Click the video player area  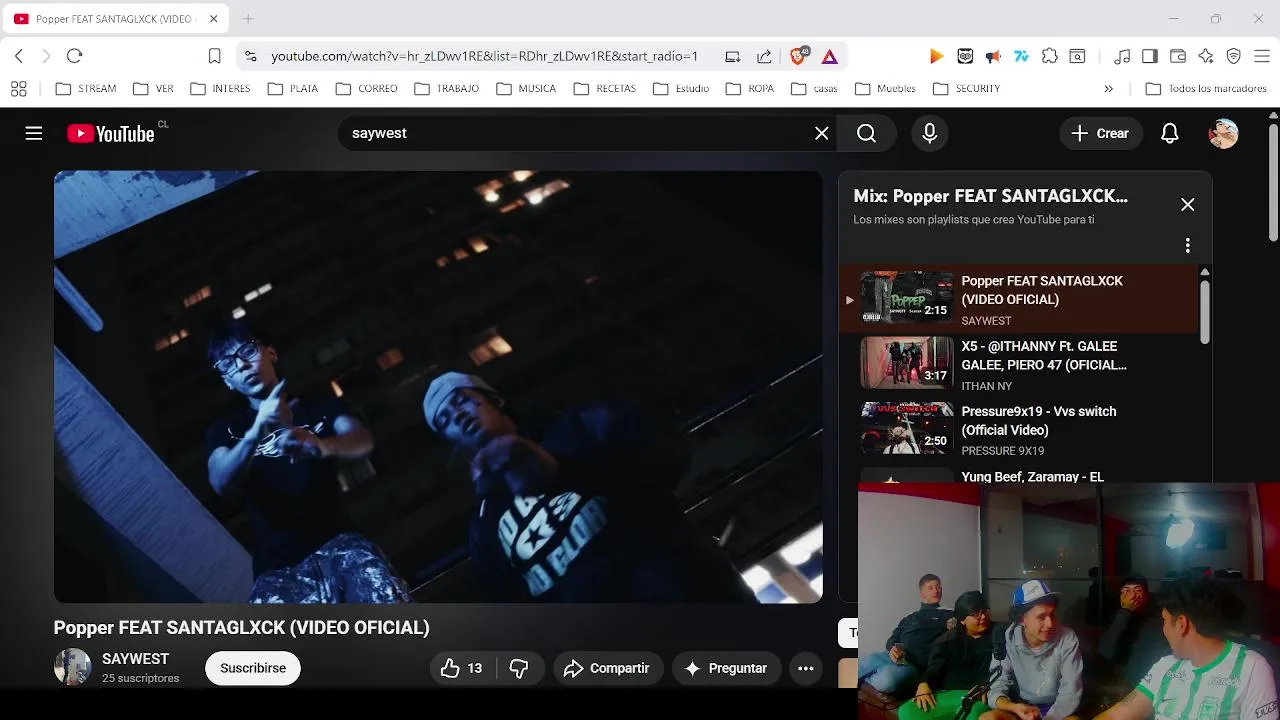point(438,386)
